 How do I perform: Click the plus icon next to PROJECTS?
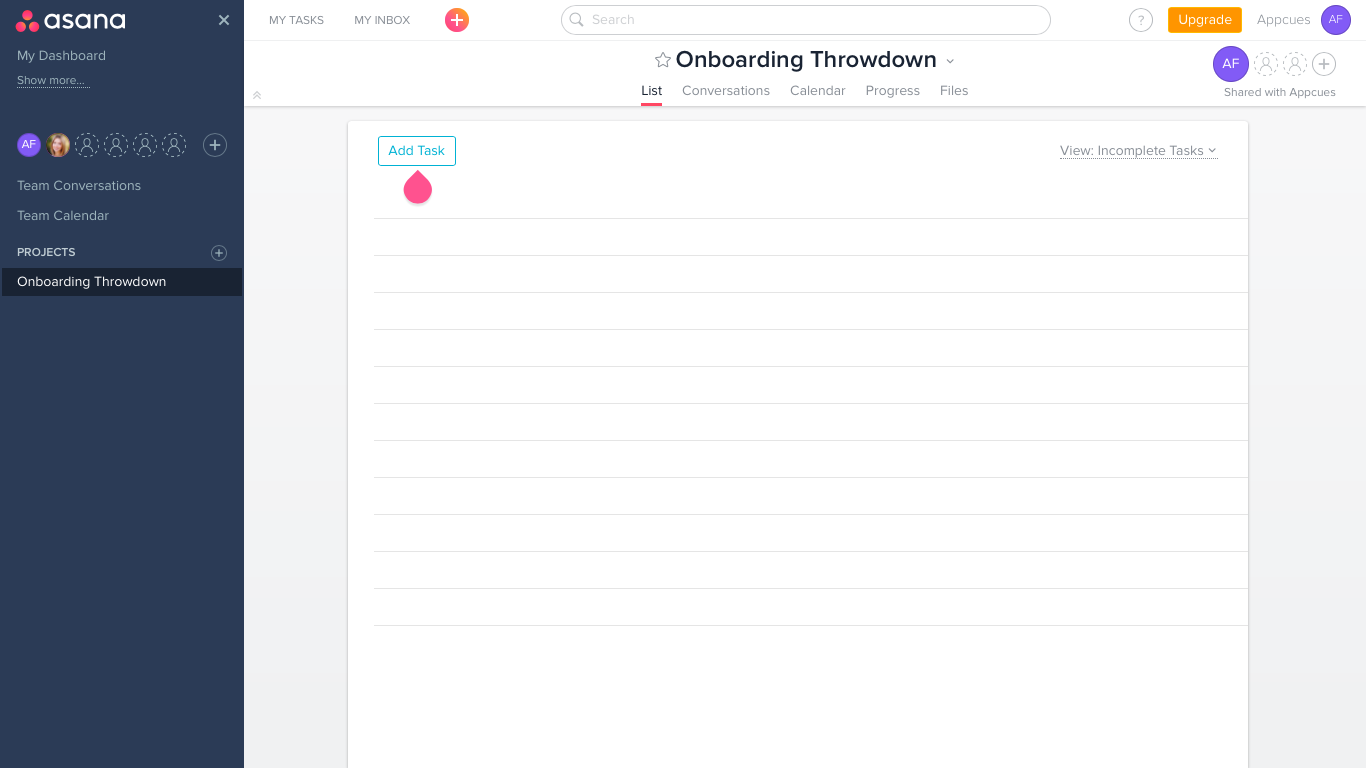pos(219,253)
